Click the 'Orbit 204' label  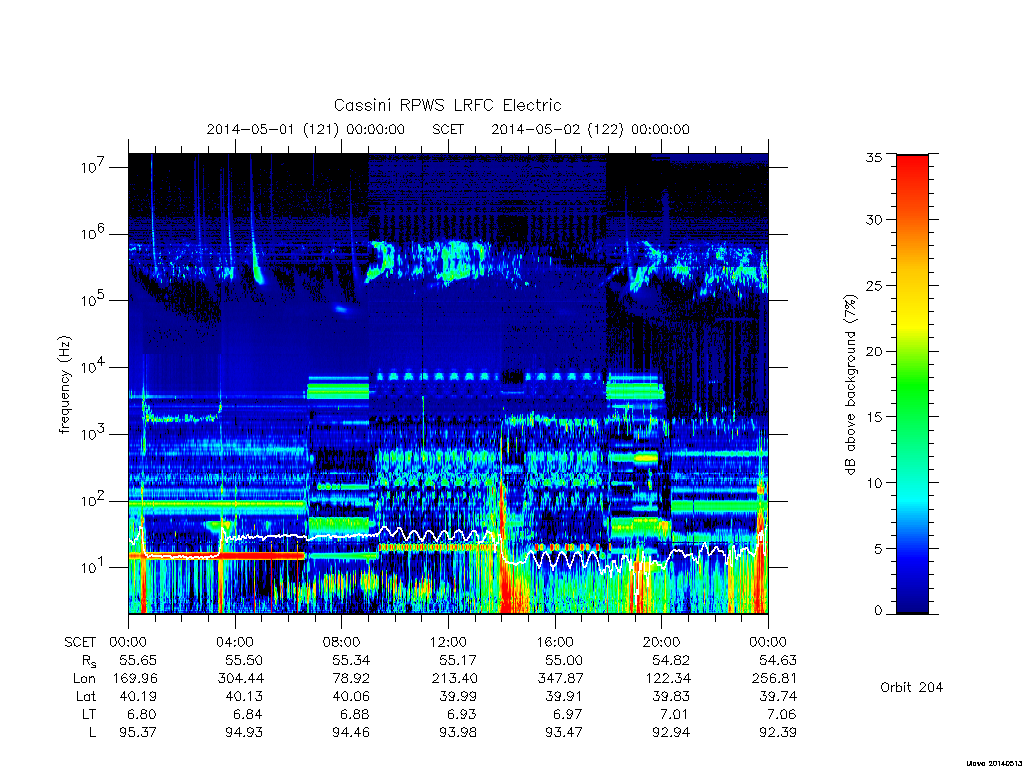tap(911, 687)
